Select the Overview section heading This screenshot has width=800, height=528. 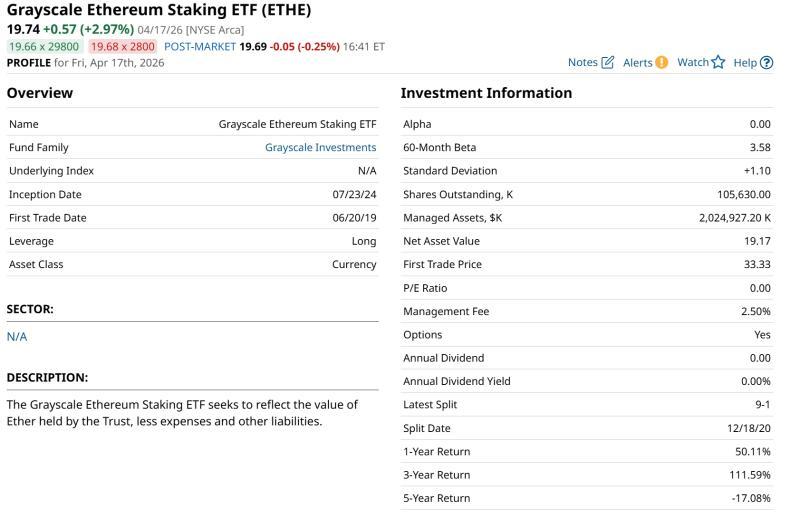40,93
